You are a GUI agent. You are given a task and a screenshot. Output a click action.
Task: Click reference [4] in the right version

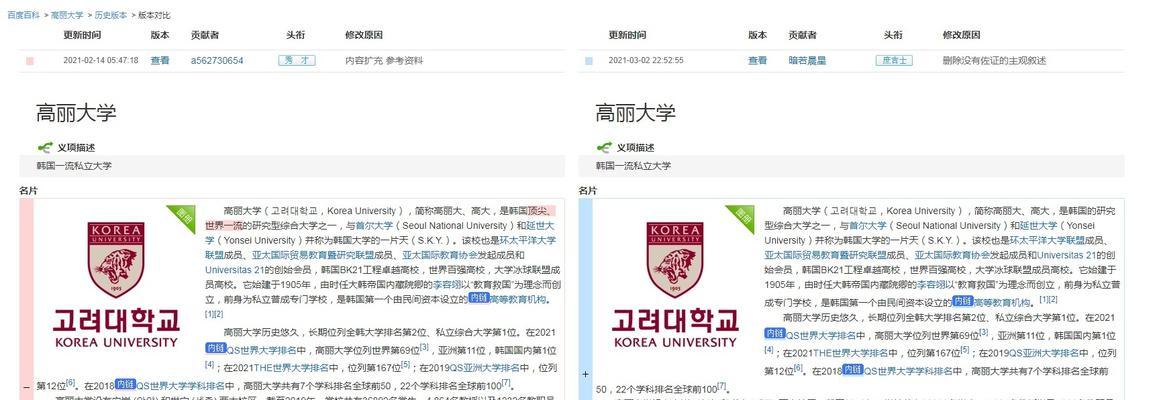point(769,350)
